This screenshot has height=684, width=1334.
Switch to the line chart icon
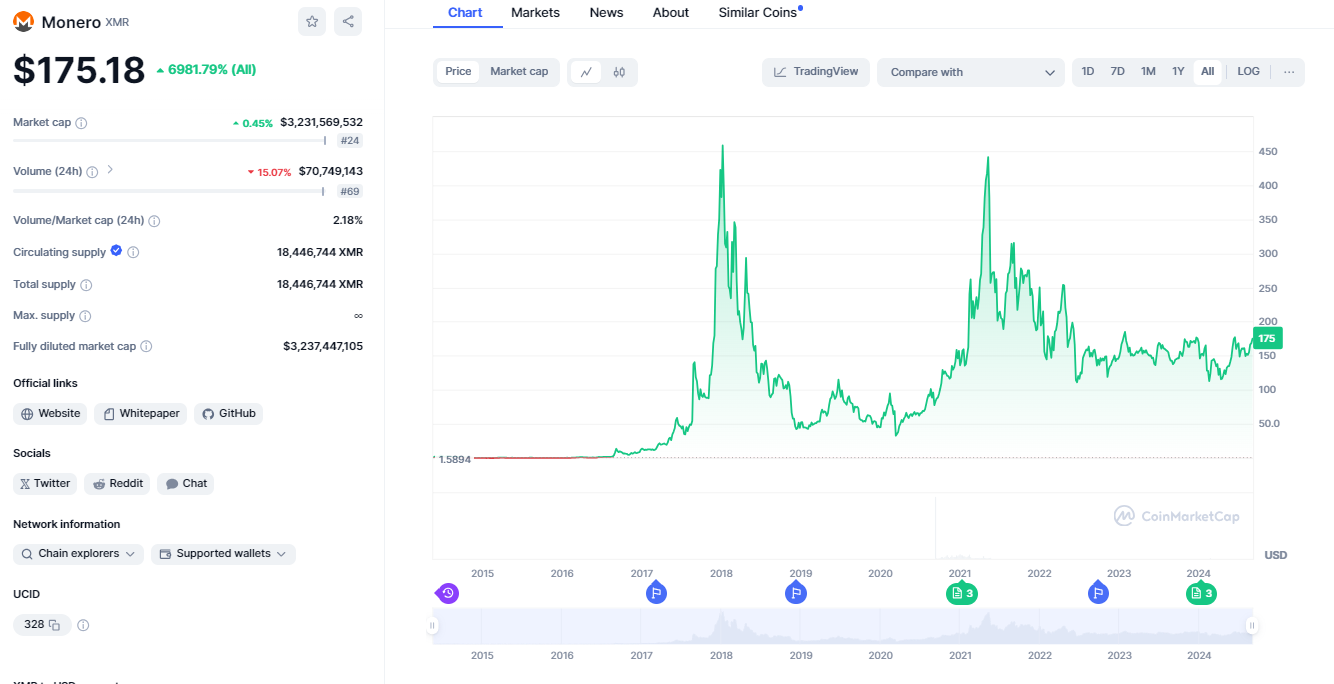tap(586, 72)
